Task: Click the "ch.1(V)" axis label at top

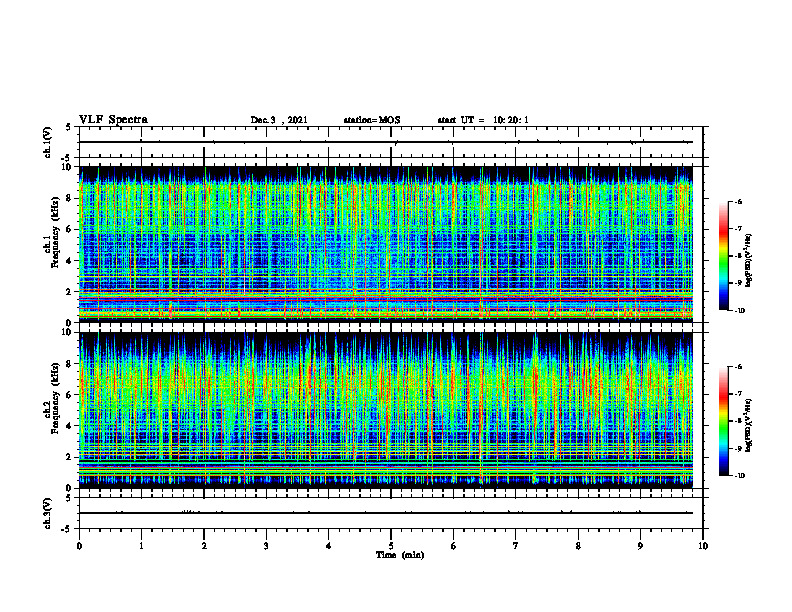Action: pyautogui.click(x=47, y=142)
